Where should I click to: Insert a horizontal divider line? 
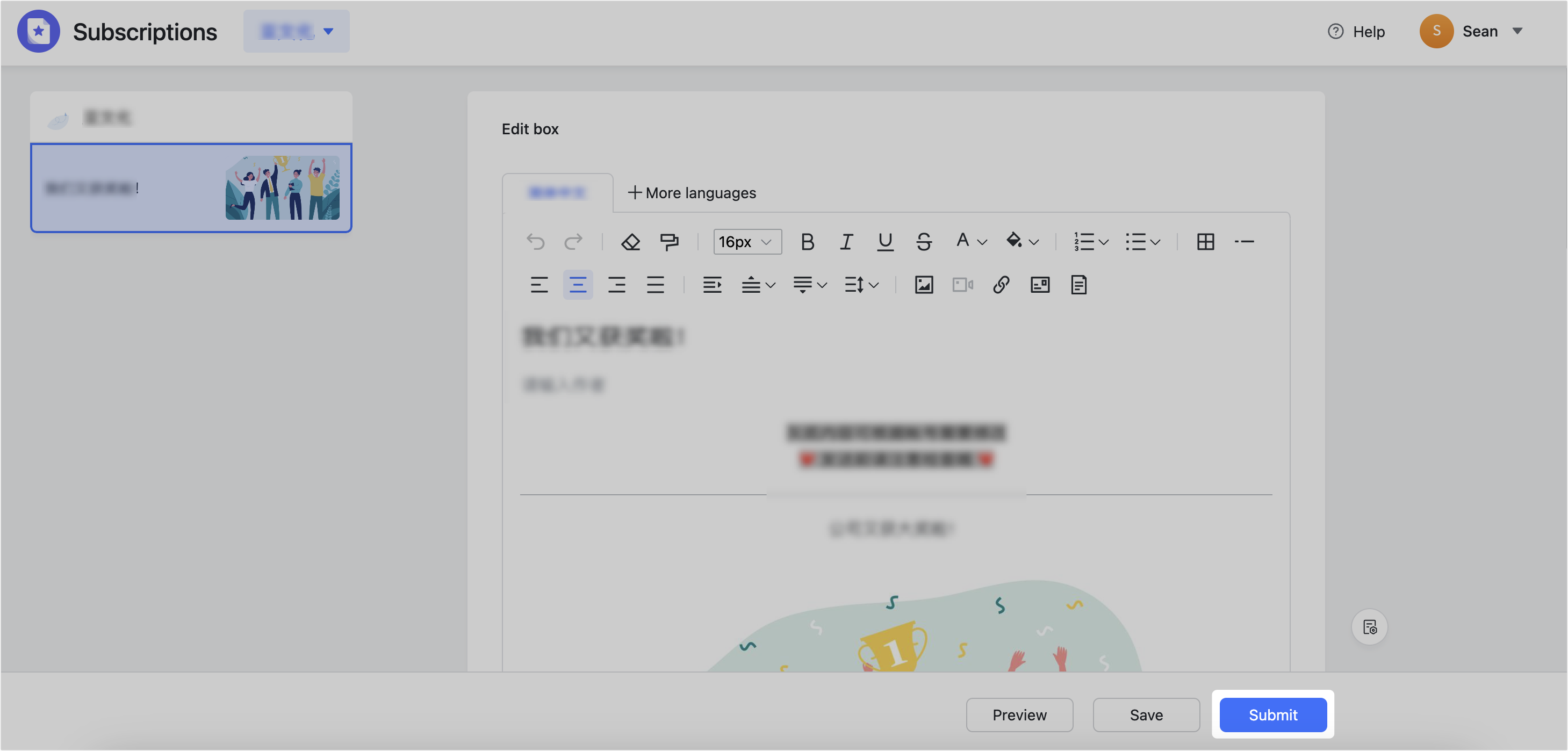[1245, 242]
